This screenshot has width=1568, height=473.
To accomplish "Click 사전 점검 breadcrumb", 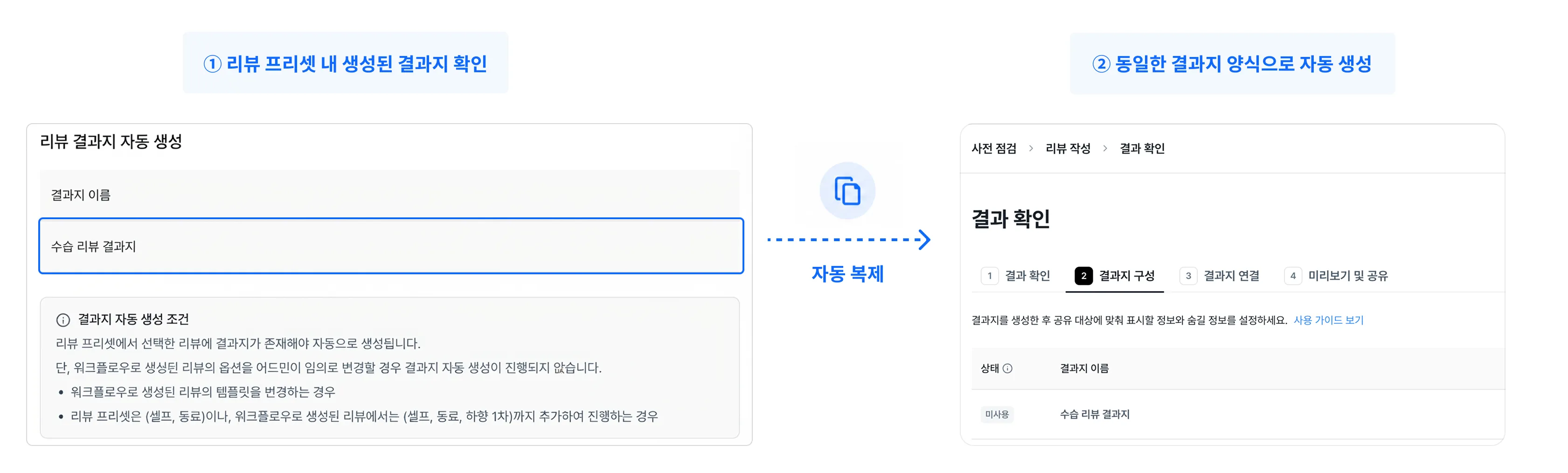I will point(993,148).
